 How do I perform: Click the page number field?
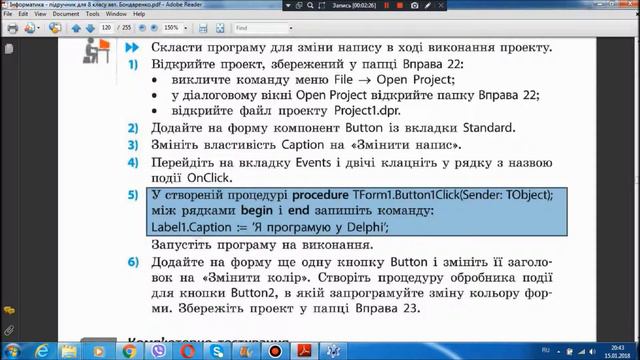point(107,28)
